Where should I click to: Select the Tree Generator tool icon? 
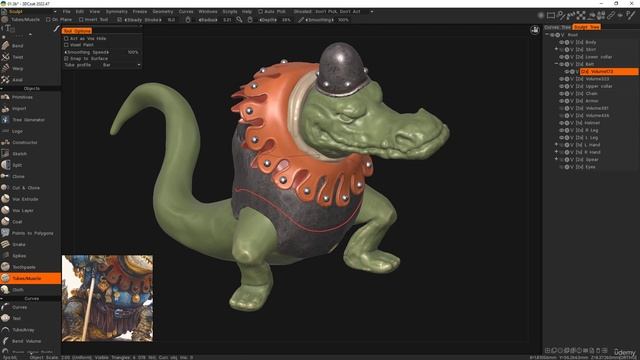5,120
